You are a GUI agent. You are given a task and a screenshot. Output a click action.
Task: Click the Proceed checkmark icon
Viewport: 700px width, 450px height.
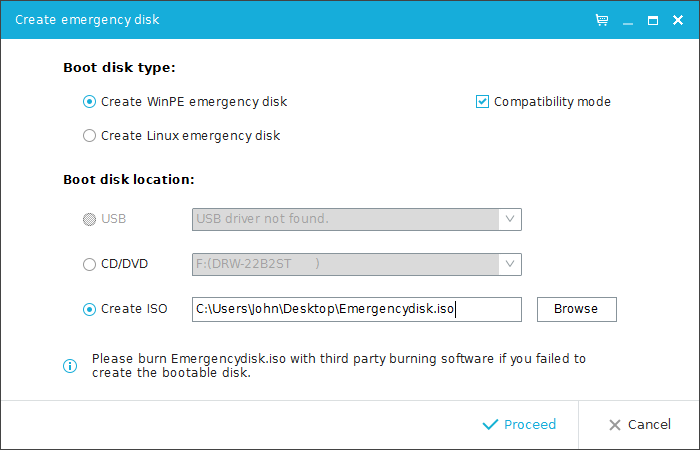(490, 425)
